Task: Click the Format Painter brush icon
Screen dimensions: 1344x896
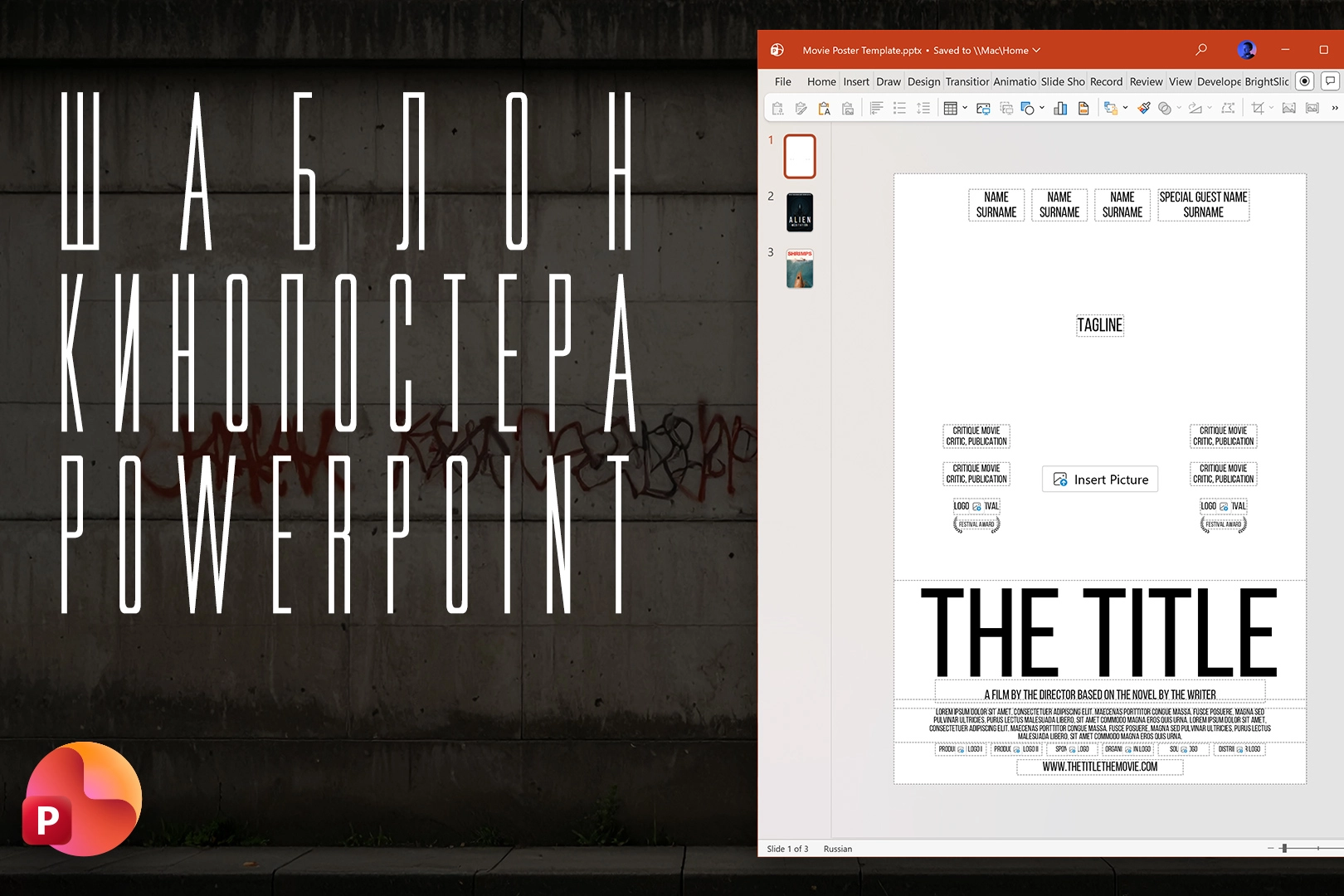Action: coord(1144,109)
